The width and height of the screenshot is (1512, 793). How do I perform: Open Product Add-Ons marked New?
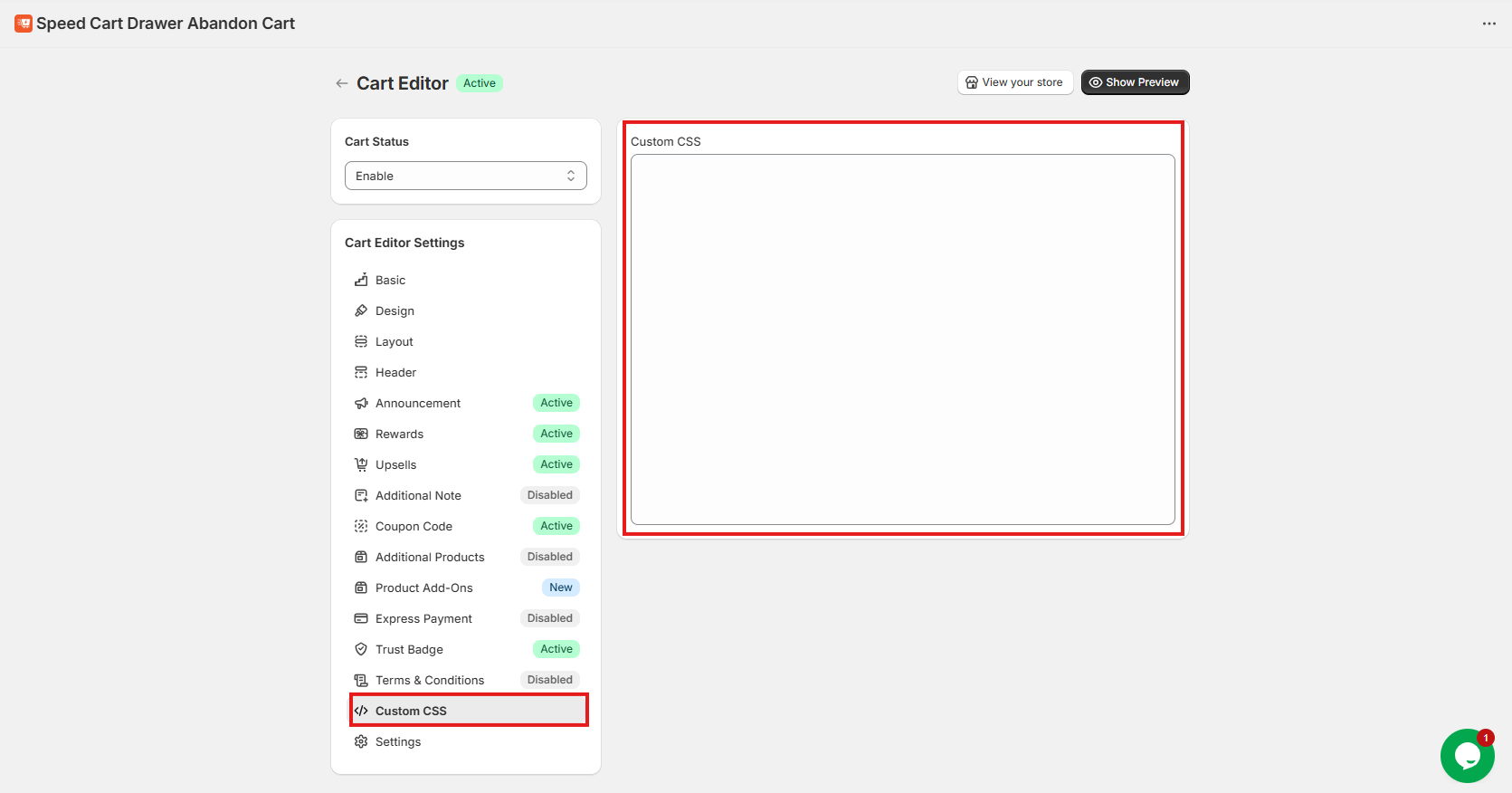click(423, 588)
